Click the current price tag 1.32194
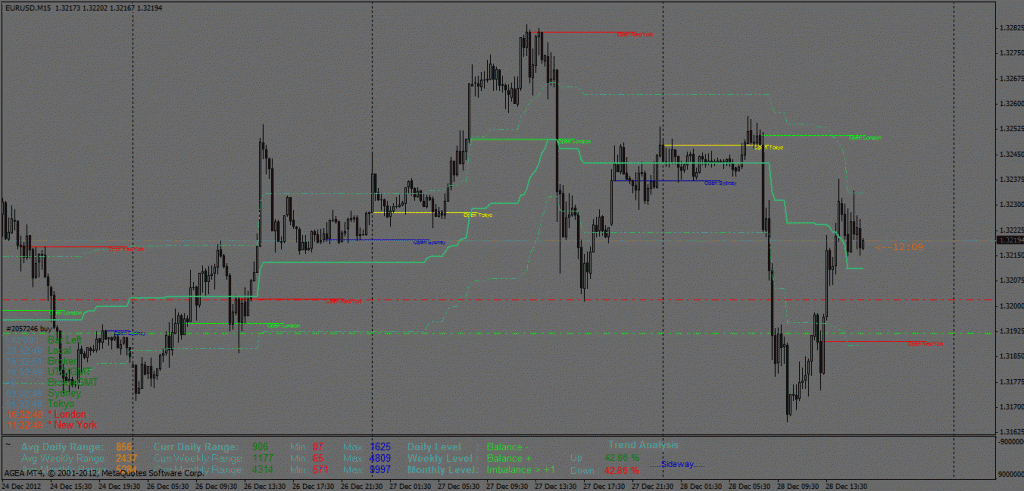The width and height of the screenshot is (1024, 491). pyautogui.click(x=1010, y=241)
